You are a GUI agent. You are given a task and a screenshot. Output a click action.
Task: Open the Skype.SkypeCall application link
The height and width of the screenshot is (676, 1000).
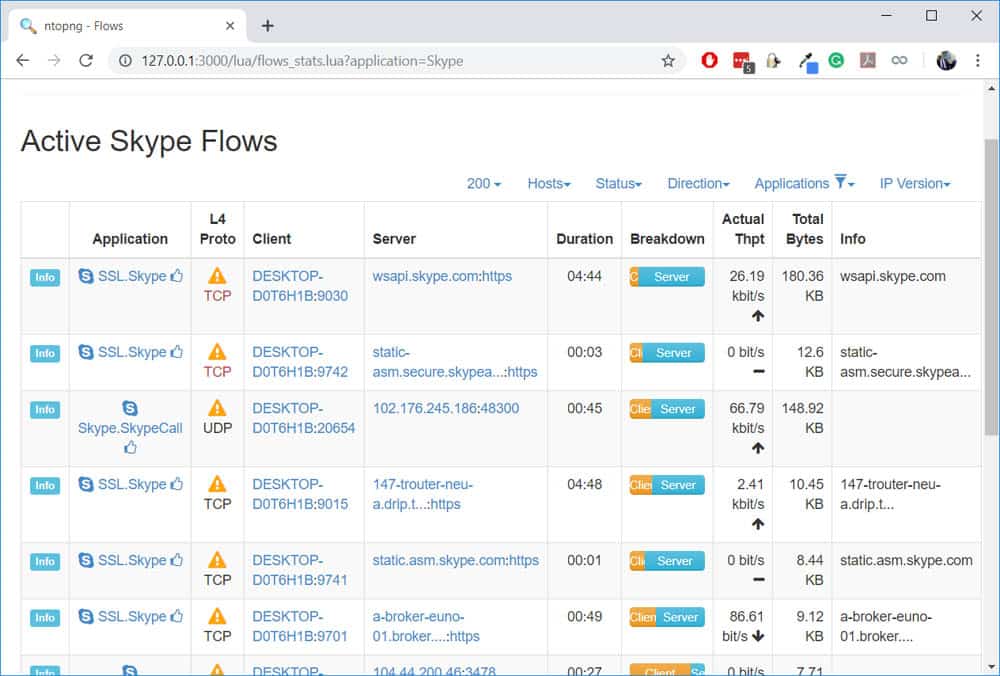(130, 428)
